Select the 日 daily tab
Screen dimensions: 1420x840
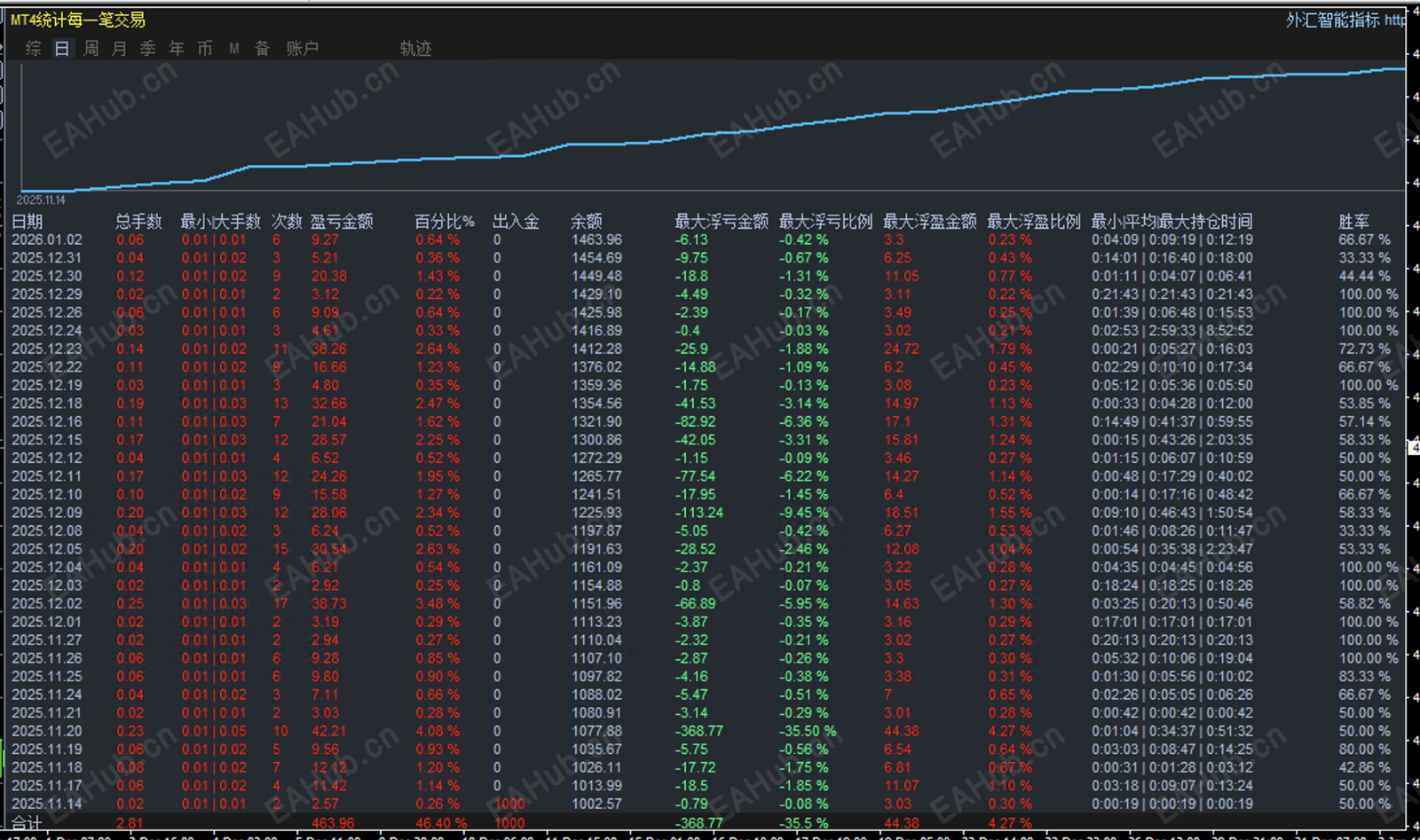coord(62,49)
